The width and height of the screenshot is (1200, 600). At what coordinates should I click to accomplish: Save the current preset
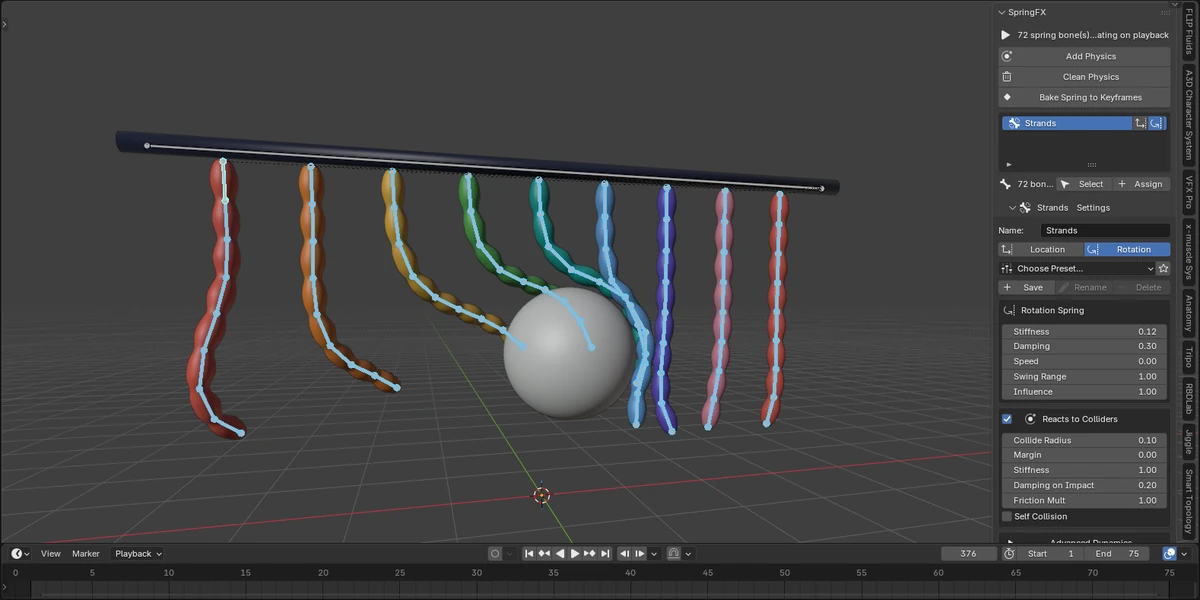pyautogui.click(x=1026, y=287)
